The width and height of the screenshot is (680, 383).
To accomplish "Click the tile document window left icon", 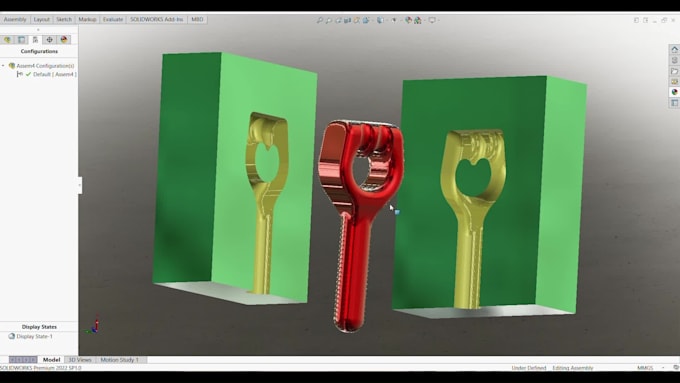I will pyautogui.click(x=636, y=20).
